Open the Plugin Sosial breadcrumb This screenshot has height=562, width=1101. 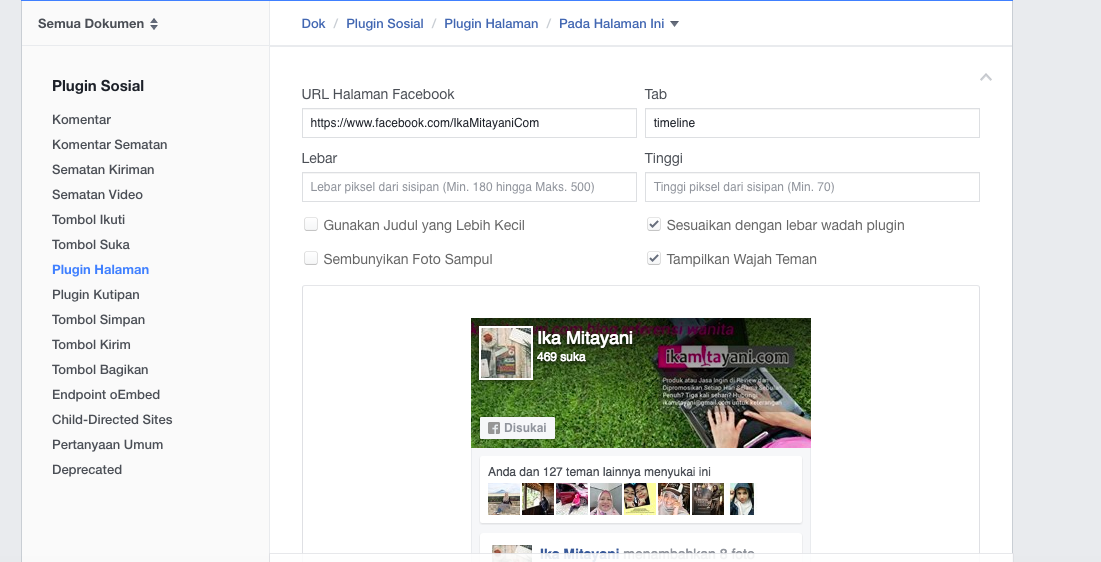tap(385, 24)
